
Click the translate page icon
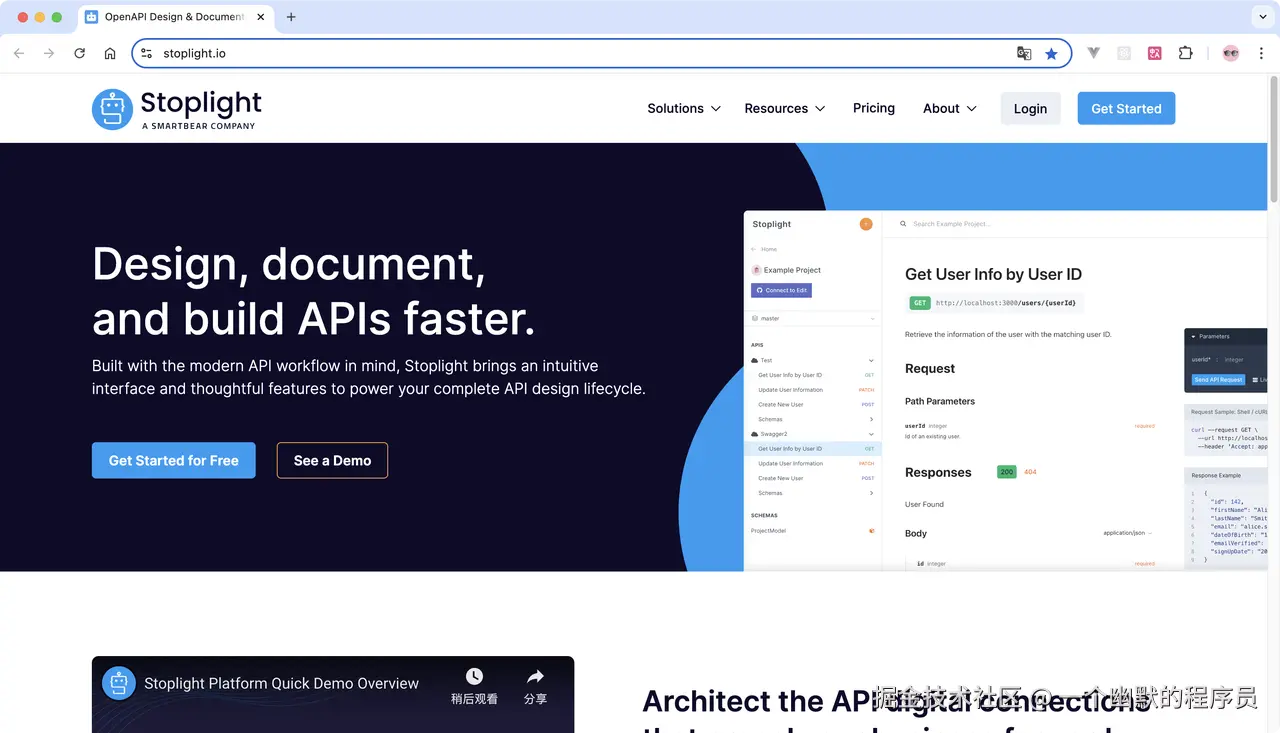coord(1024,53)
